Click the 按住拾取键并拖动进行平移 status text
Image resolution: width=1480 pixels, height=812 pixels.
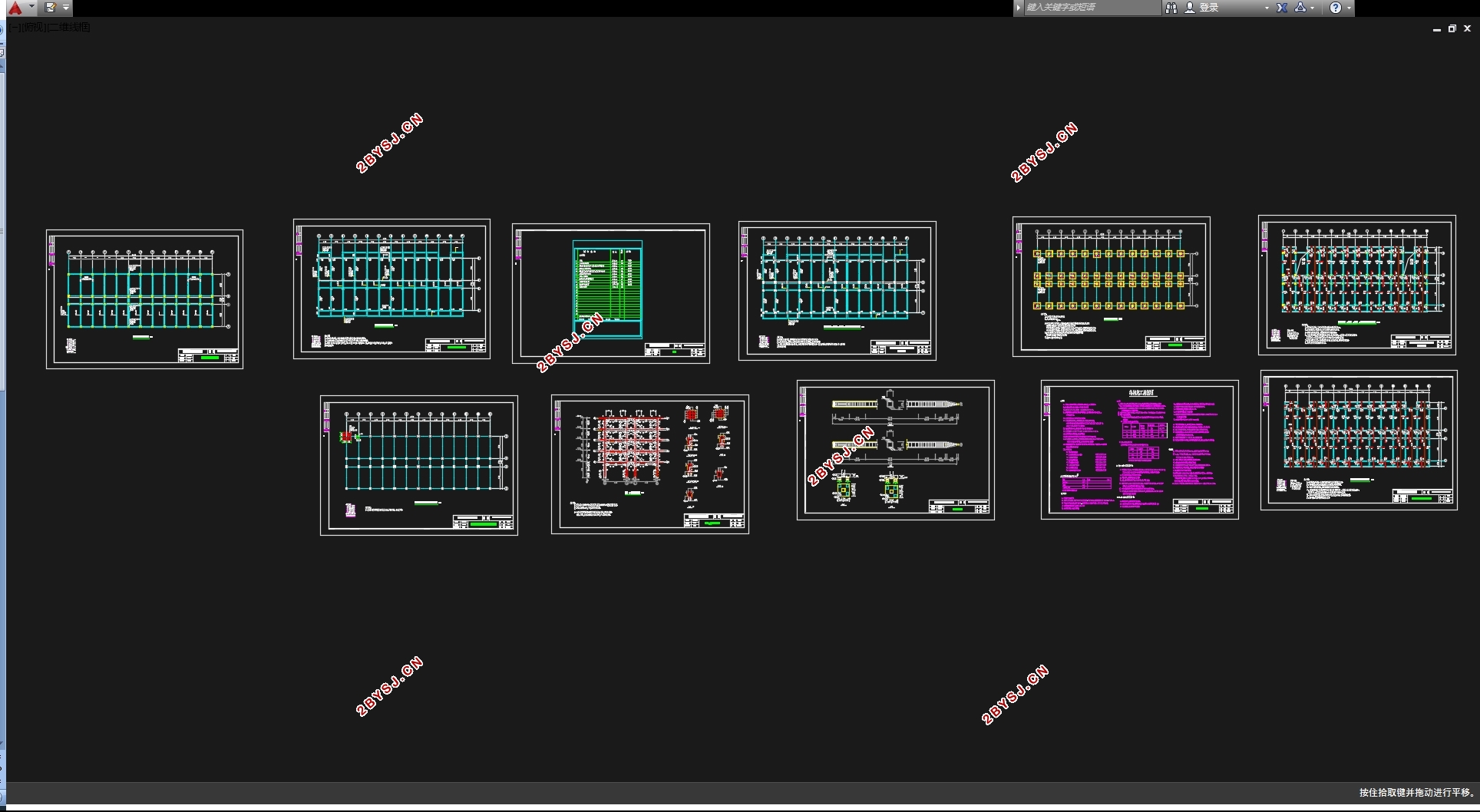pos(1417,793)
